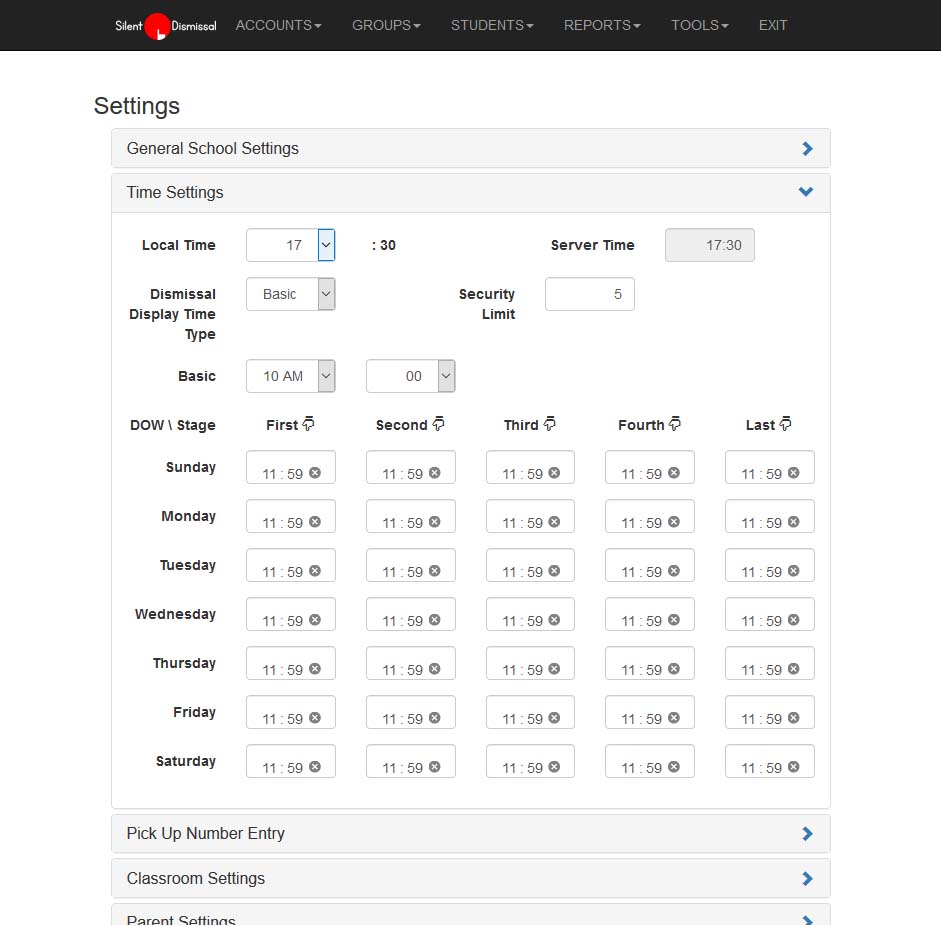Open the Dismissal Display Time Type dropdown

click(x=326, y=294)
